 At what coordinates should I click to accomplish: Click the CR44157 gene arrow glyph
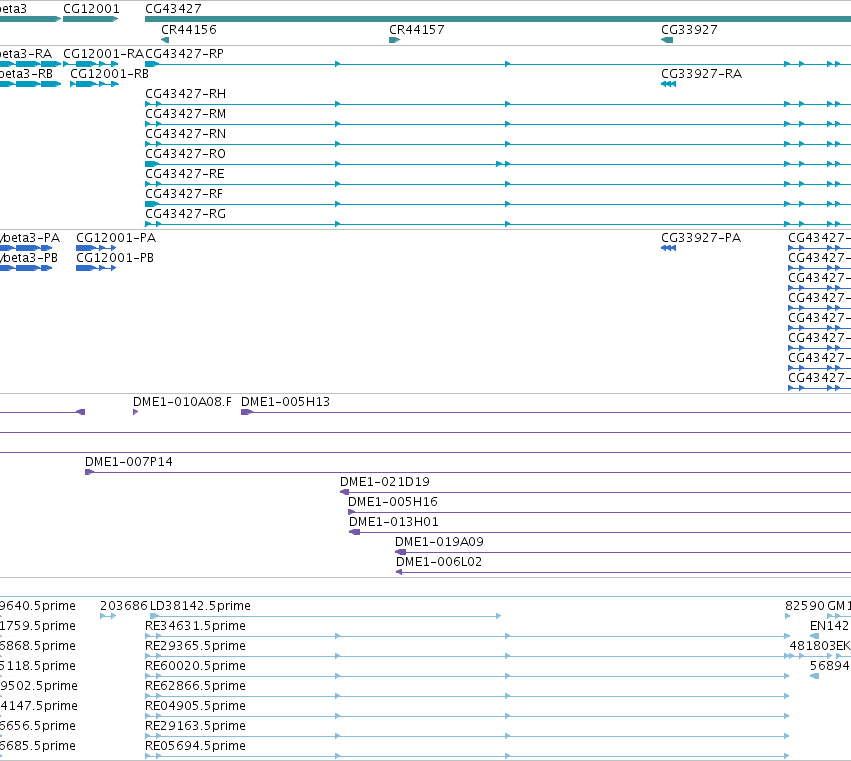tap(395, 40)
